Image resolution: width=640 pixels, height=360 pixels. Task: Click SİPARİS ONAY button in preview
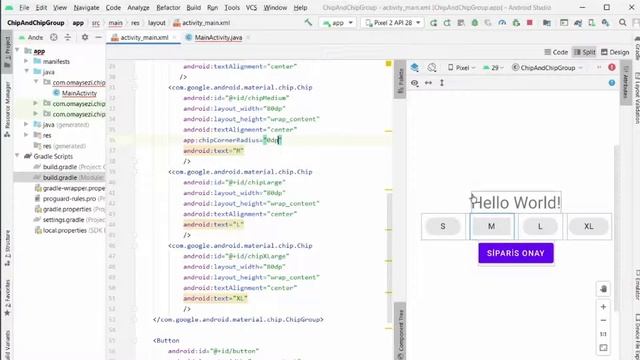[x=516, y=253]
